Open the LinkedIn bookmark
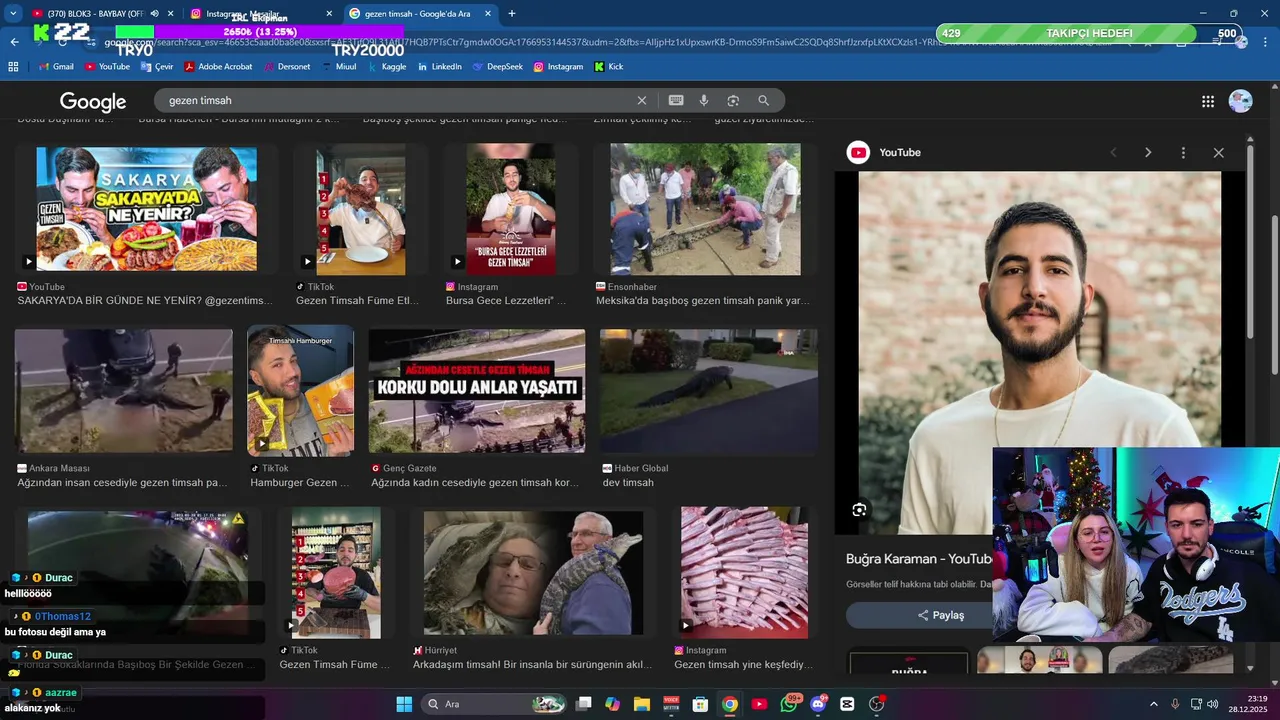Image resolution: width=1280 pixels, height=720 pixels. (x=440, y=67)
